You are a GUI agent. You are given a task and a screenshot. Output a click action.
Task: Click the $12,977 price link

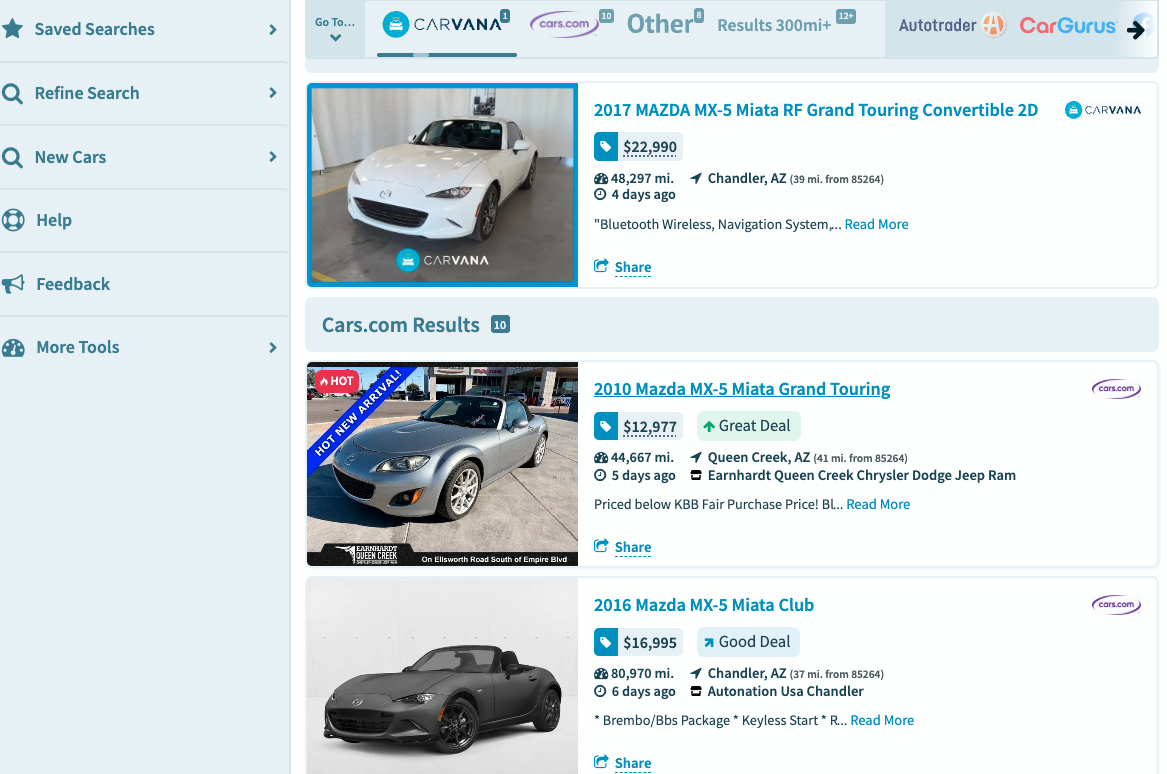point(650,427)
